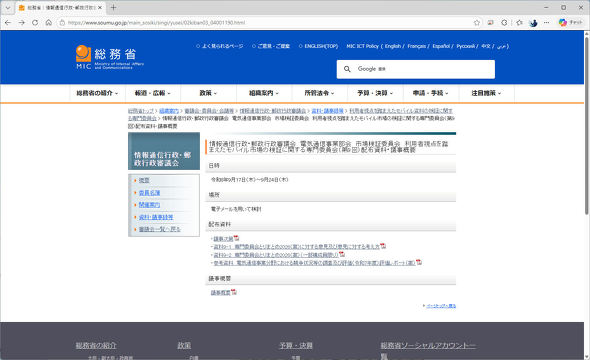Image resolution: width=590 pixels, height=360 pixels.
Task: Open the footer 総務省の紹介 link
Action: click(96, 345)
